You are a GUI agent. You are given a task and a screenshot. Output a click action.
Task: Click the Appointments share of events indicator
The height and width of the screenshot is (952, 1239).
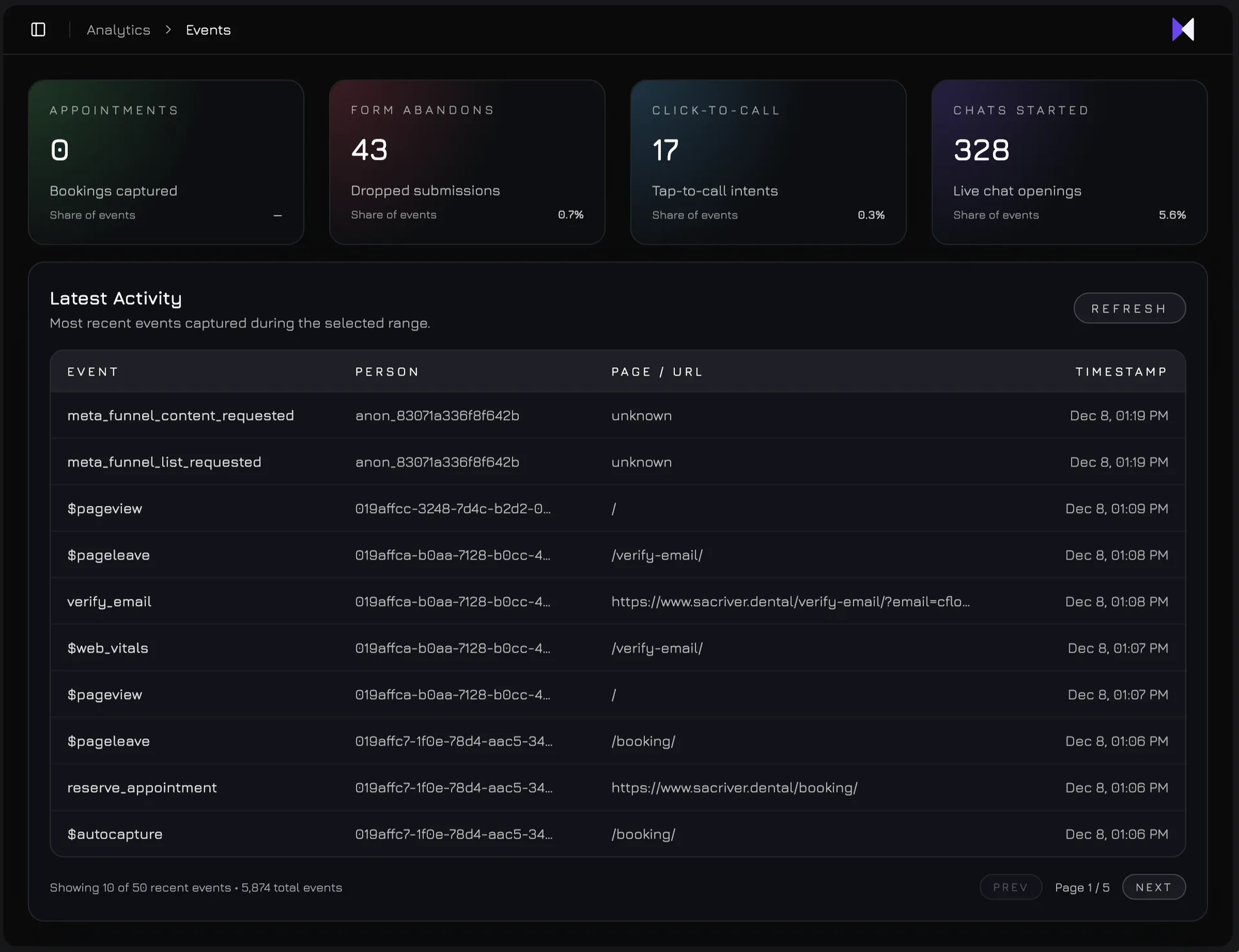pyautogui.click(x=277, y=214)
